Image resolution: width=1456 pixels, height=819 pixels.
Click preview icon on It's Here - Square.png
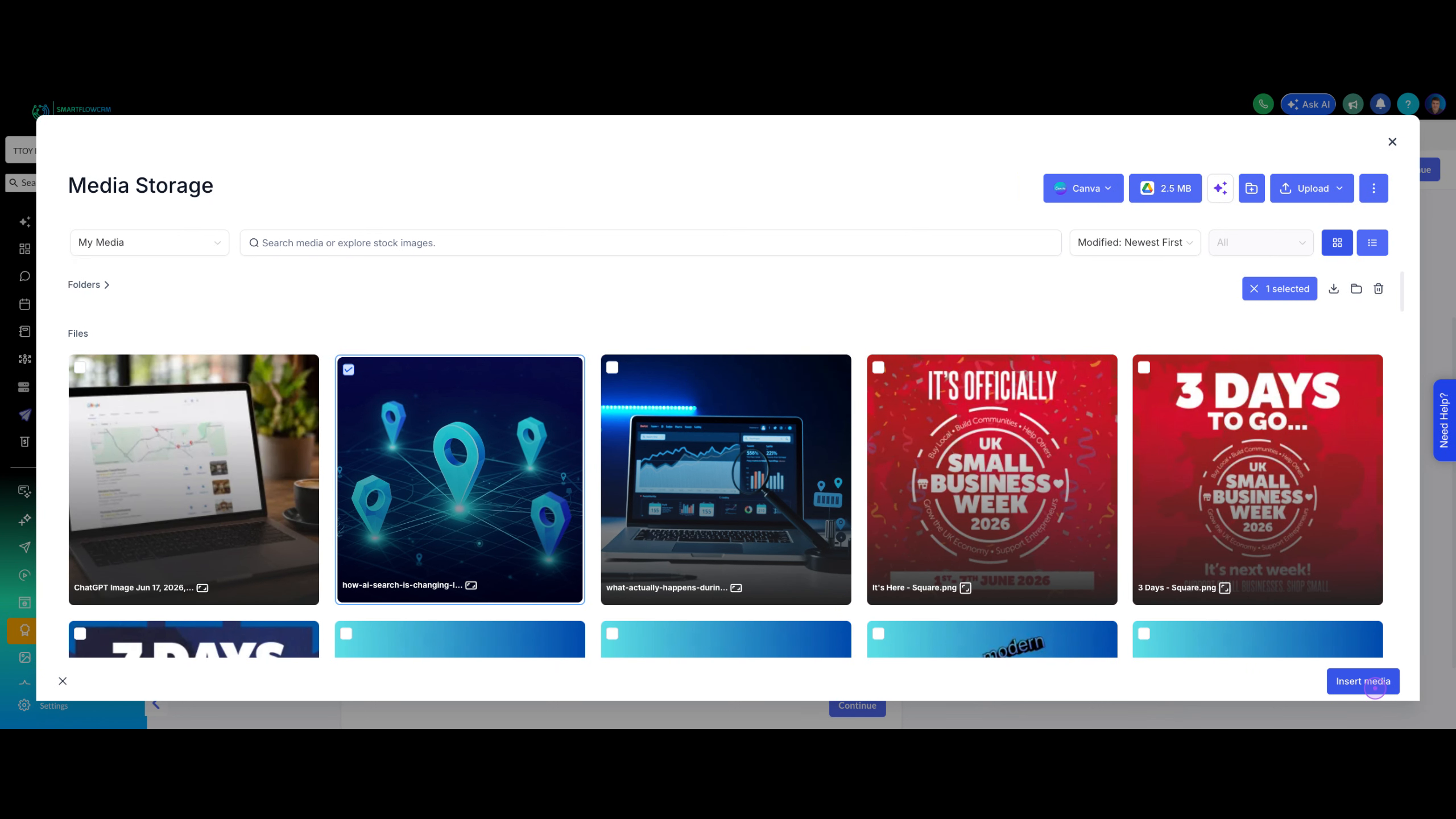click(x=965, y=588)
